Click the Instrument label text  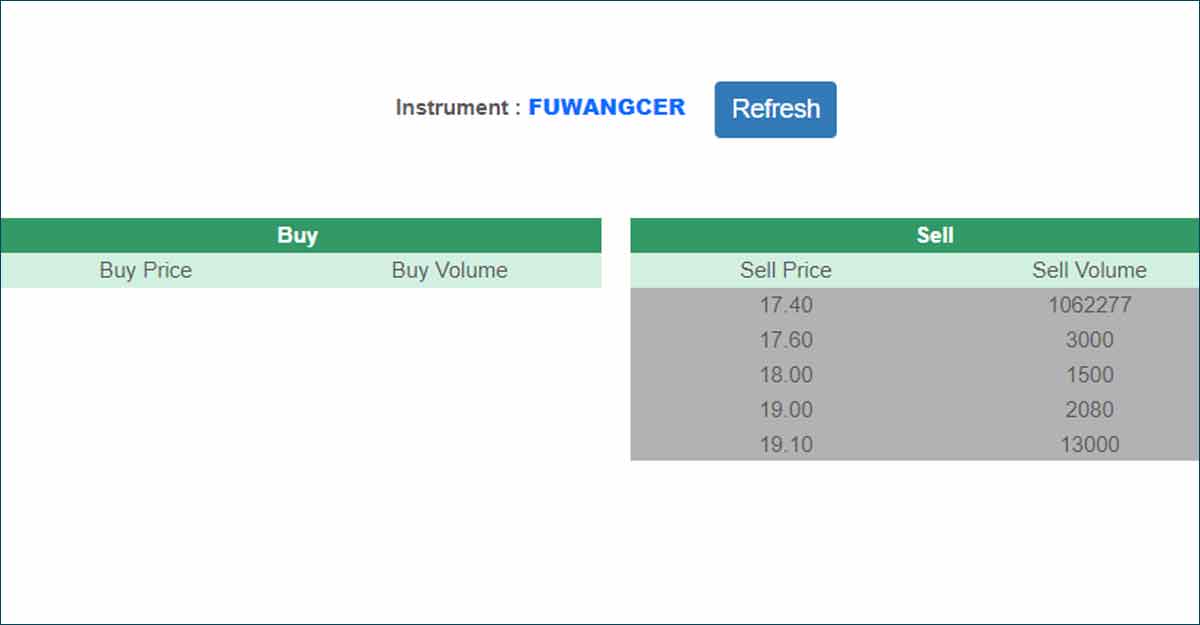point(457,108)
